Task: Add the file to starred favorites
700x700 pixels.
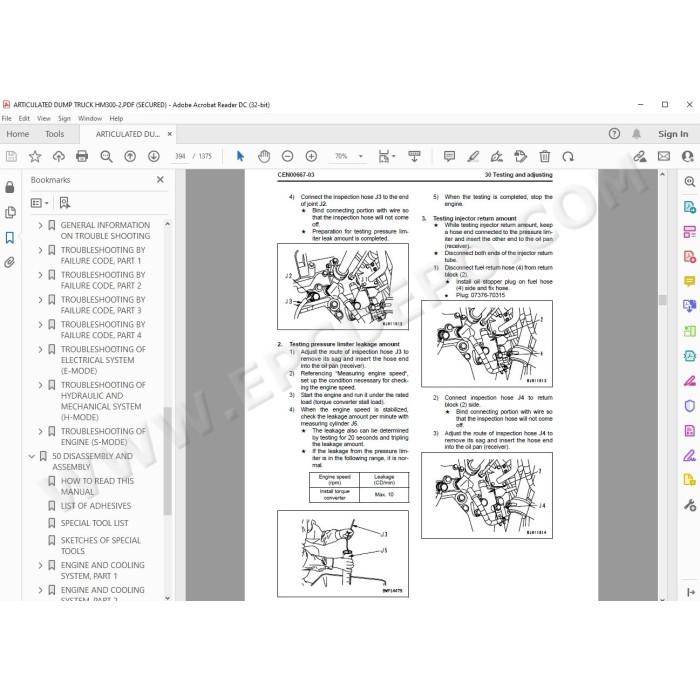Action: (x=35, y=156)
